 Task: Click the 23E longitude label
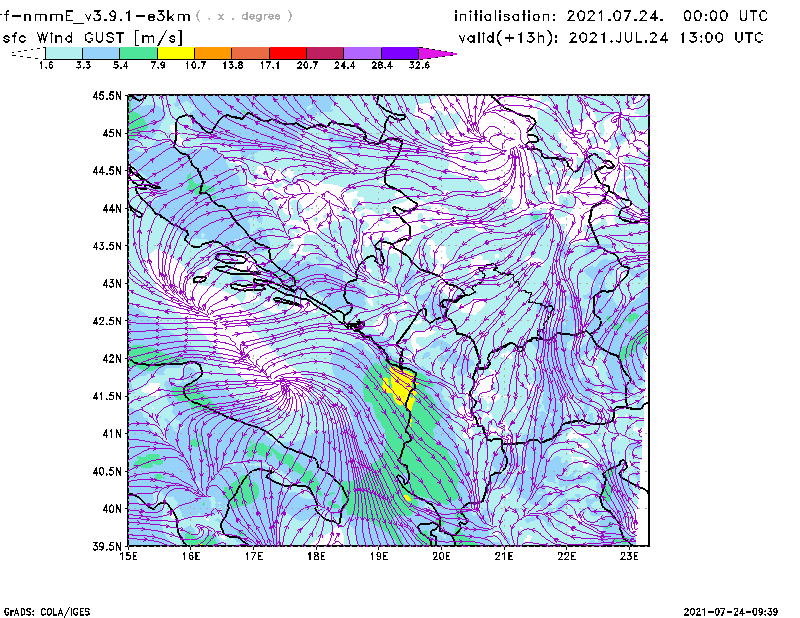click(629, 556)
